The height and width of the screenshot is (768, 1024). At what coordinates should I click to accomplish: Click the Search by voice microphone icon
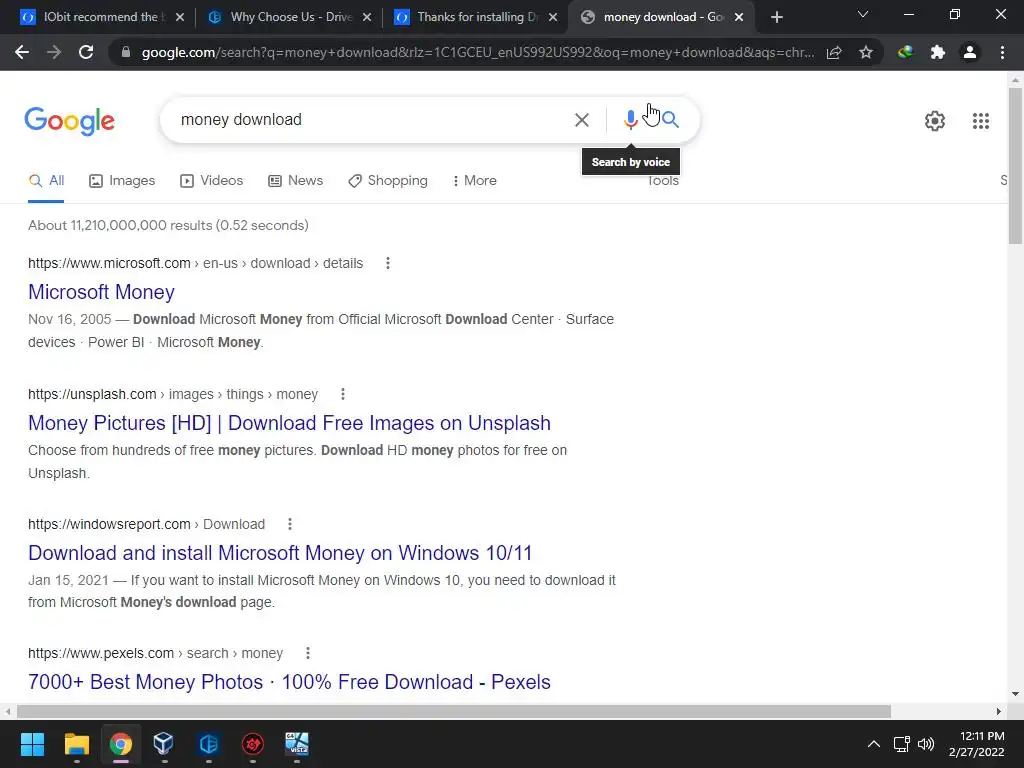pyautogui.click(x=630, y=120)
